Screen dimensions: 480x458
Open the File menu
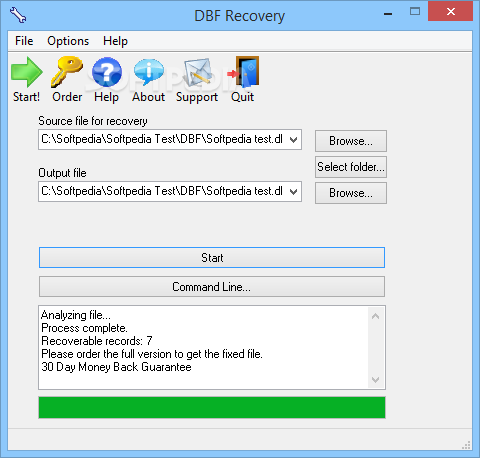click(24, 41)
